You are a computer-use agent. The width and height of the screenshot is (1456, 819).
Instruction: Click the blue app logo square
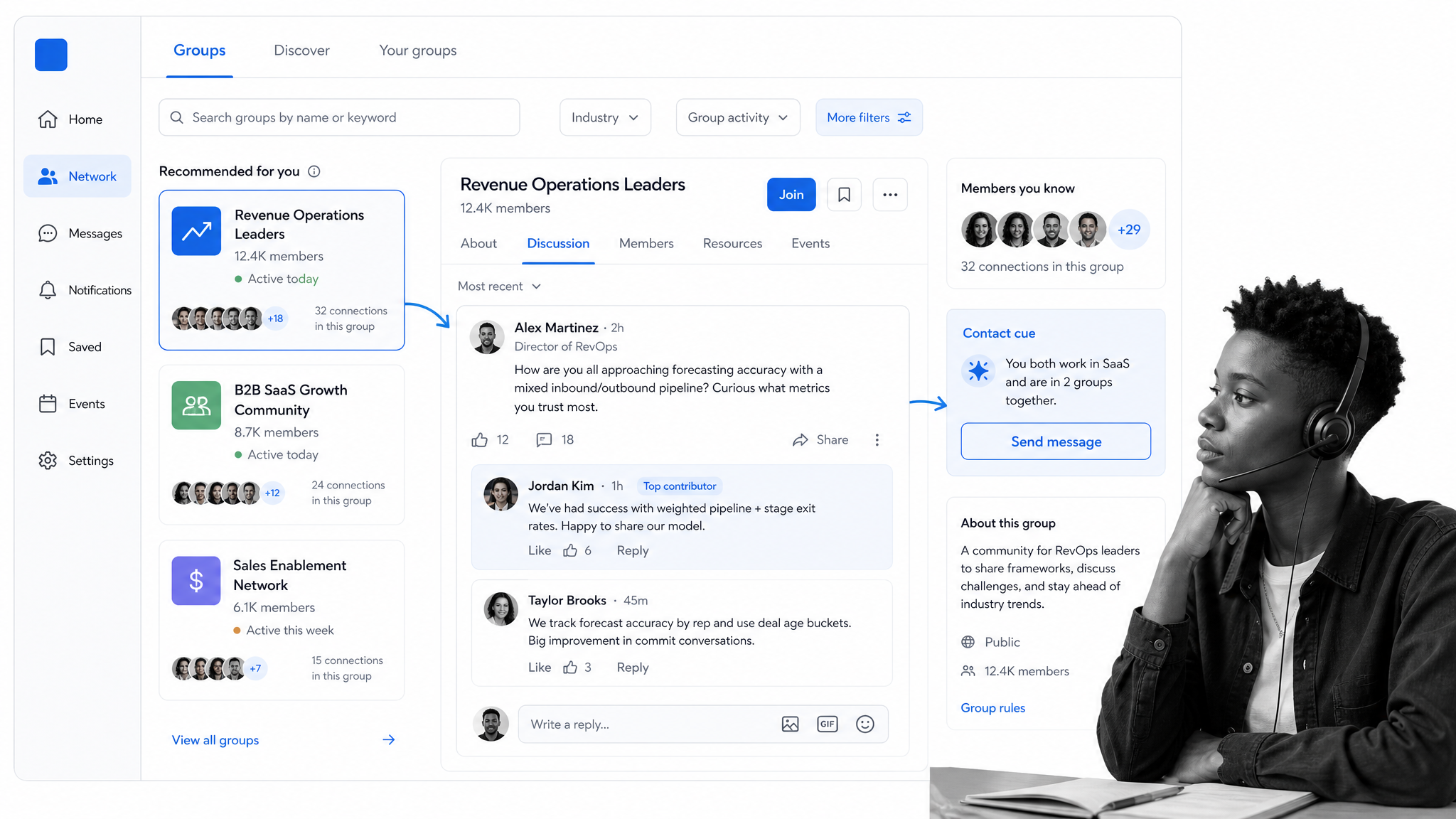point(51,55)
